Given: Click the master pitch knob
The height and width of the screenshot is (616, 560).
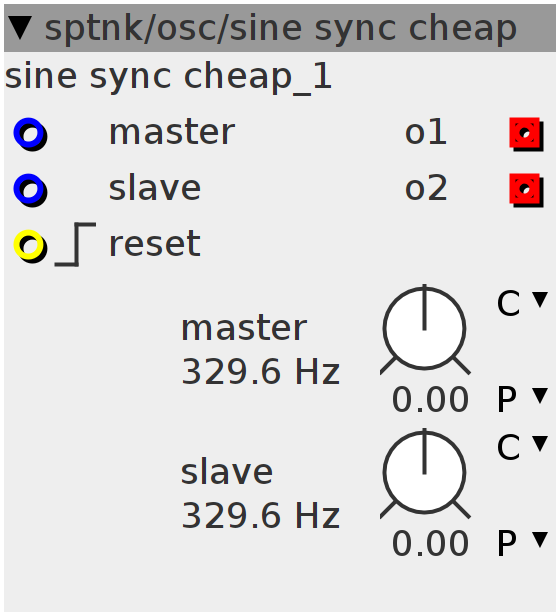Looking at the screenshot, I should tap(425, 329).
